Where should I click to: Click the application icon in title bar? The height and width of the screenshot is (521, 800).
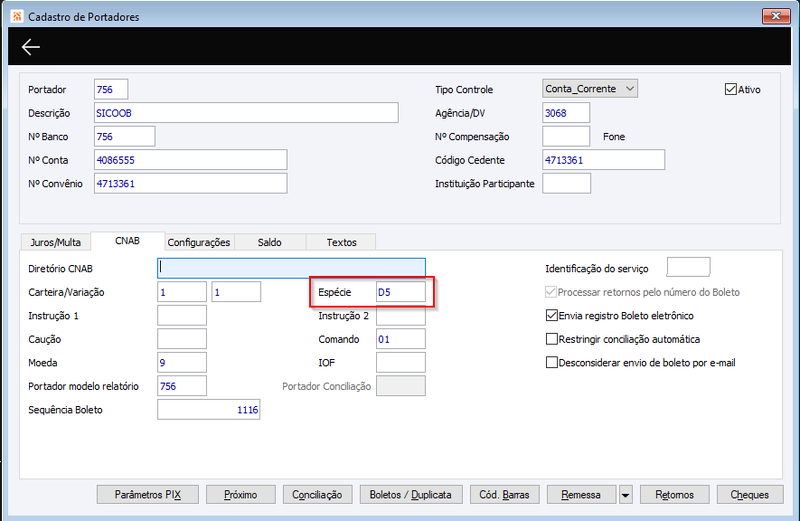(x=17, y=16)
